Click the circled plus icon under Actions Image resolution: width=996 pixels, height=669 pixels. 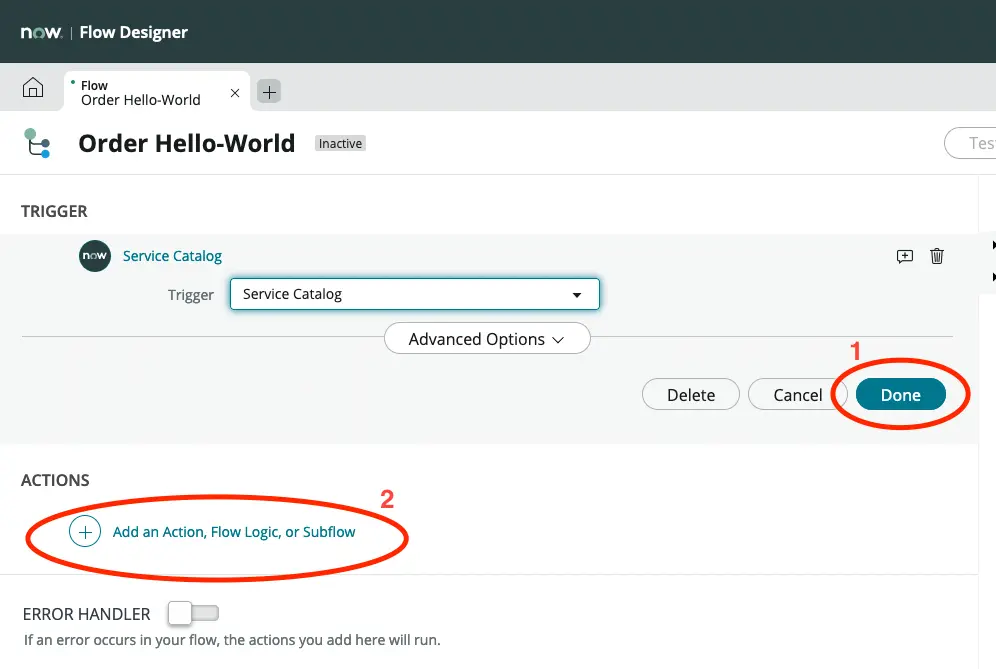[x=85, y=532]
